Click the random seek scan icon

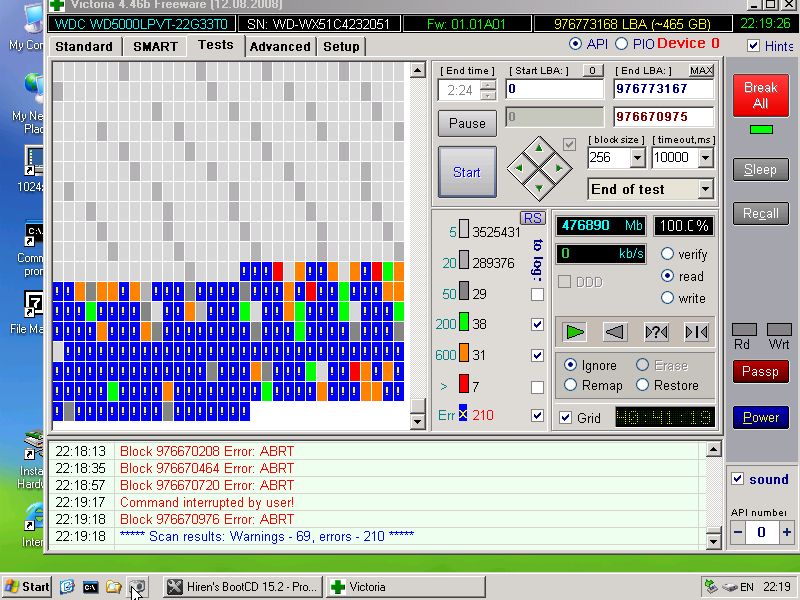[656, 332]
